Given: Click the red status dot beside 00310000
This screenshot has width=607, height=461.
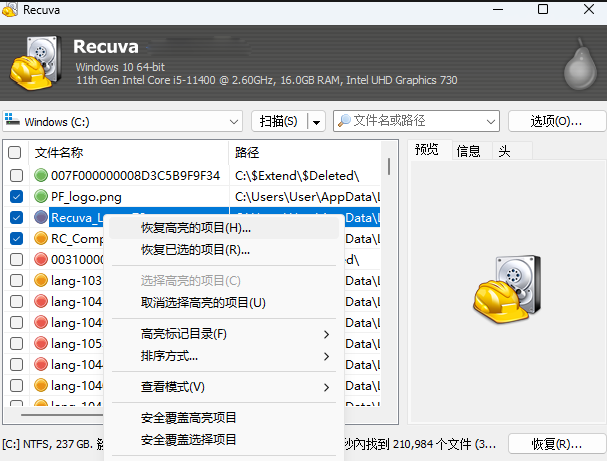Looking at the screenshot, I should coord(41,259).
